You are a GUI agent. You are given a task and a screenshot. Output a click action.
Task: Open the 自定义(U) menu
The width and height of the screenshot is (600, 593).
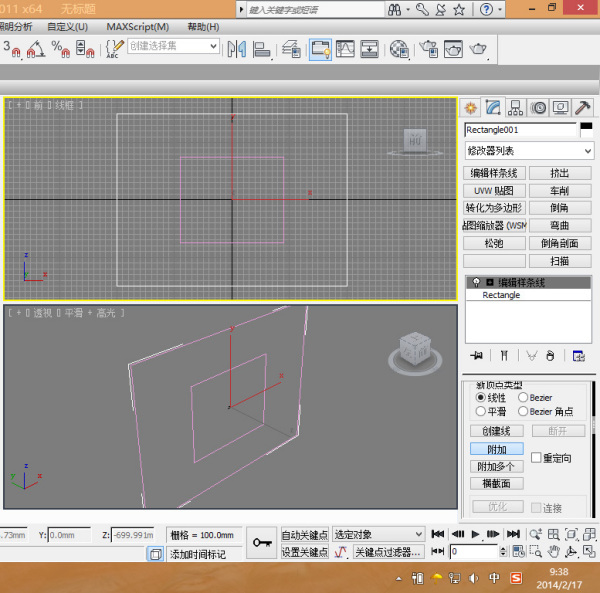(68, 27)
